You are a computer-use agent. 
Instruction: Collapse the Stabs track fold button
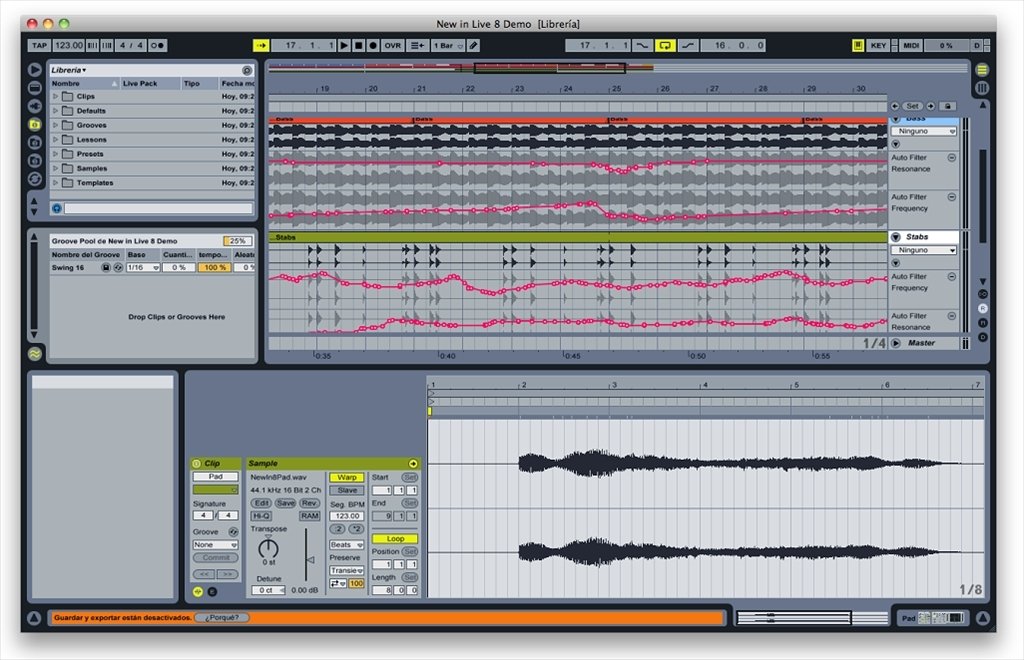pyautogui.click(x=896, y=237)
